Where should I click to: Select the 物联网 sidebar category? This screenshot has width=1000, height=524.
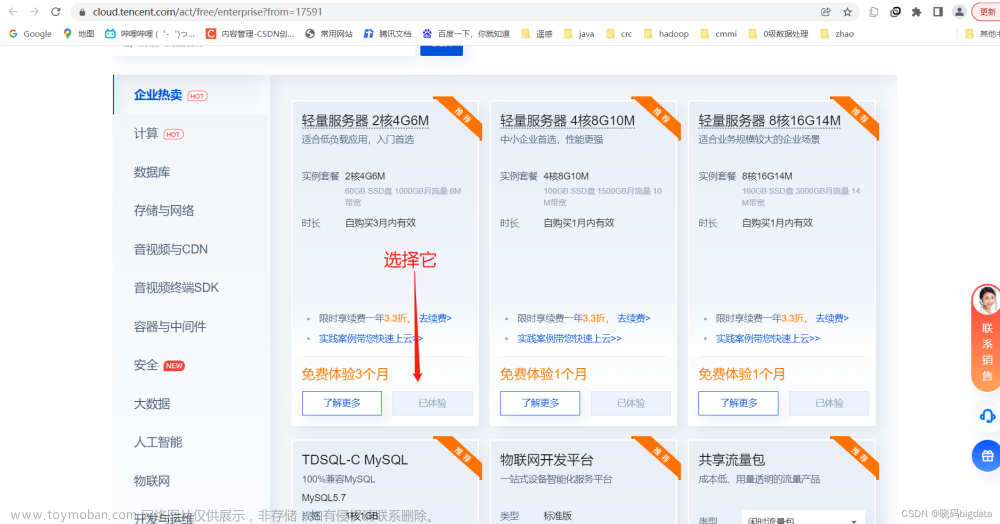tap(191, 481)
